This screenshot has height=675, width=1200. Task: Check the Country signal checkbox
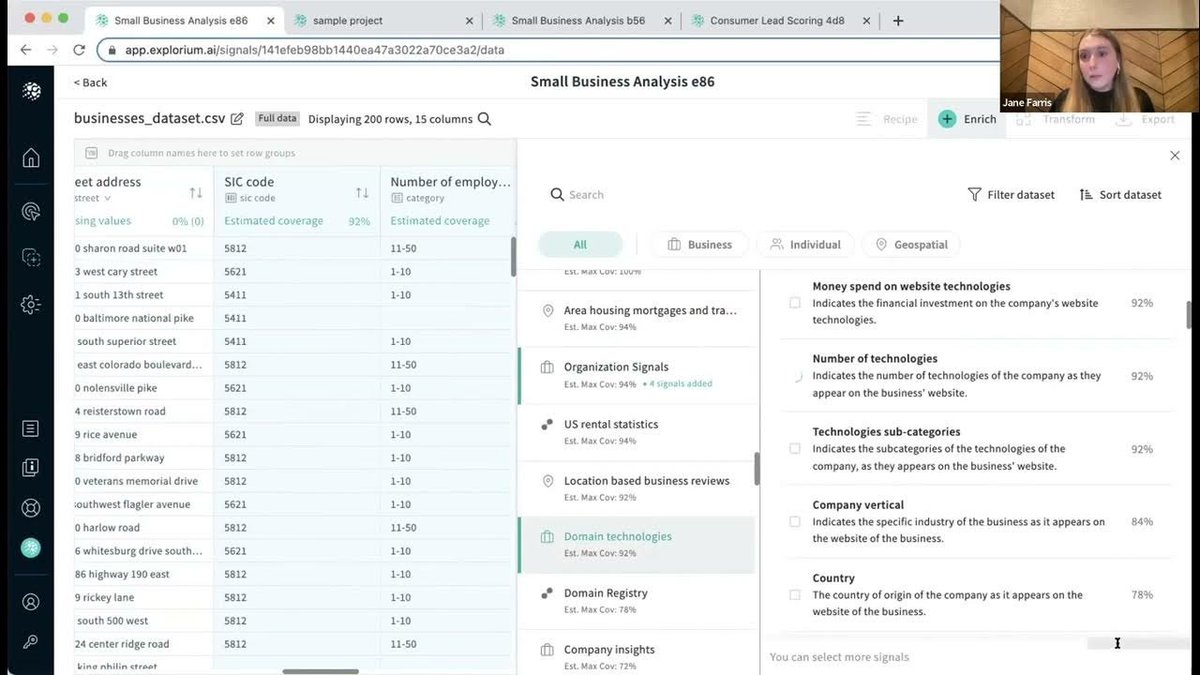point(795,594)
